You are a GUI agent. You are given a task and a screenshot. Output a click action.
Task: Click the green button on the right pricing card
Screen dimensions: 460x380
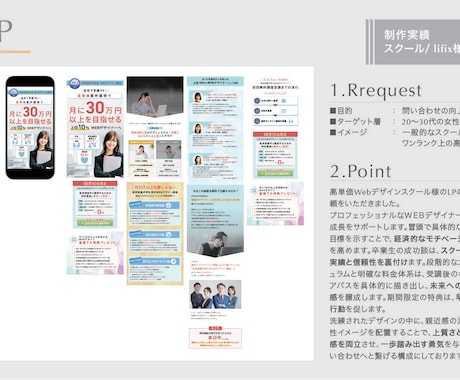tap(275, 174)
